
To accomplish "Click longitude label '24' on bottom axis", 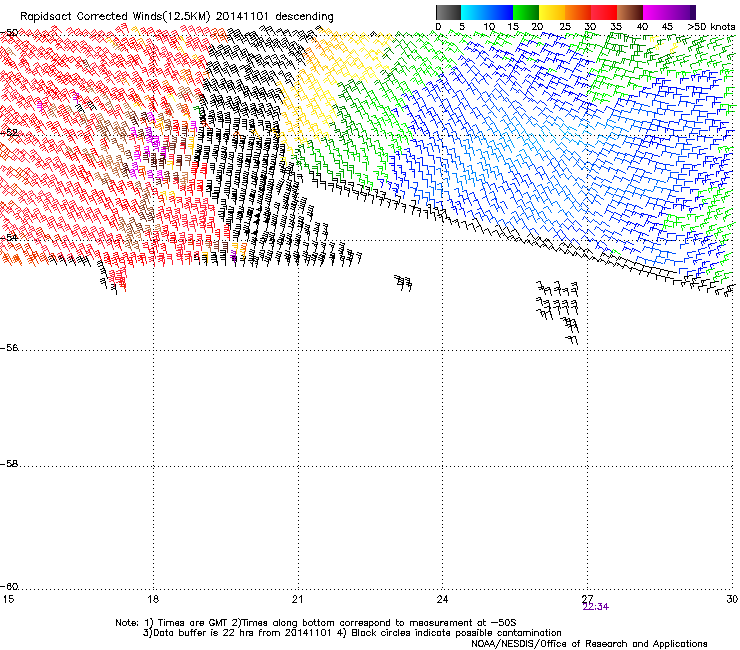I will pyautogui.click(x=442, y=599).
